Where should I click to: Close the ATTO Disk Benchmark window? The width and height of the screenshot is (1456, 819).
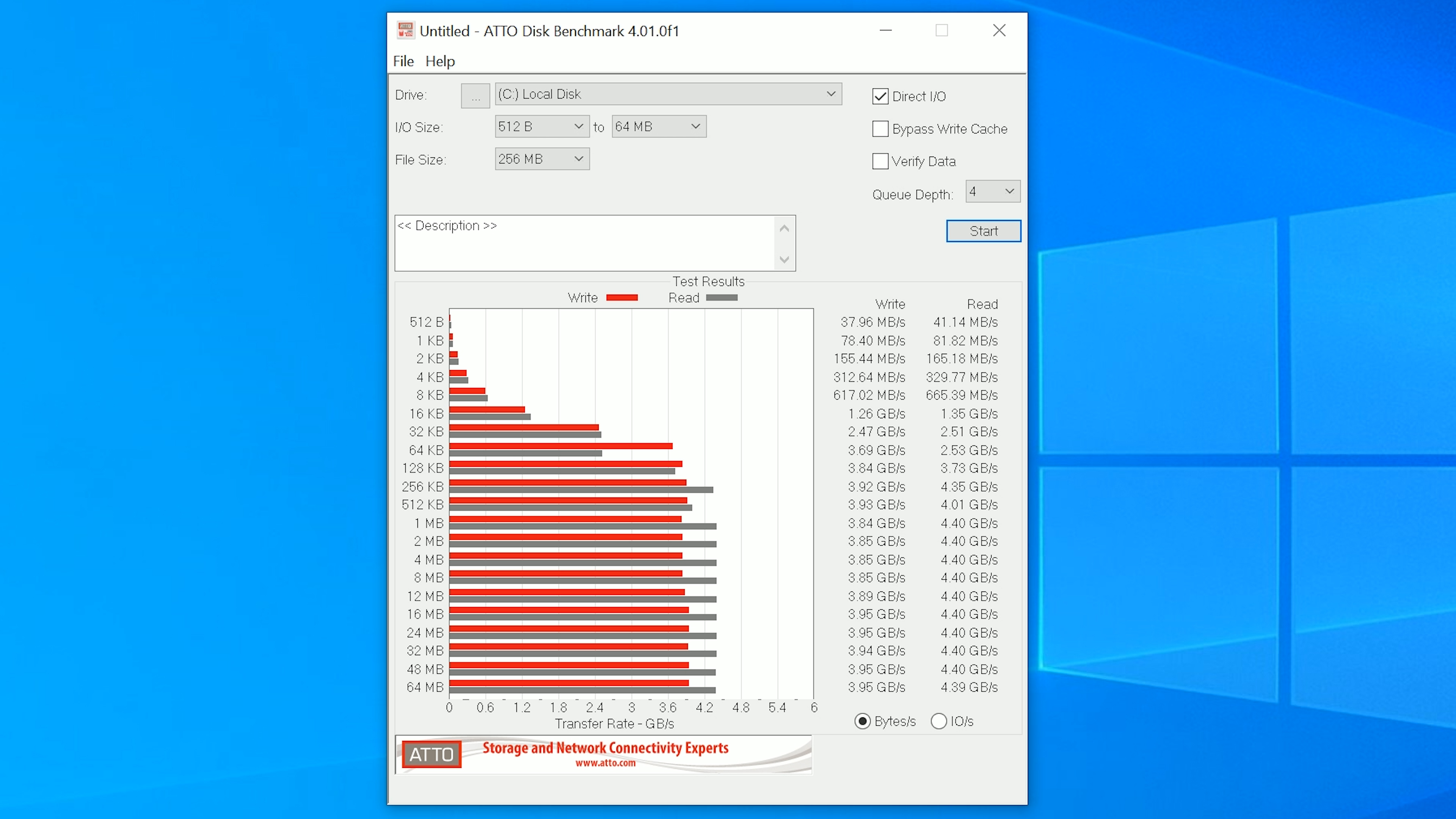pyautogui.click(x=999, y=30)
